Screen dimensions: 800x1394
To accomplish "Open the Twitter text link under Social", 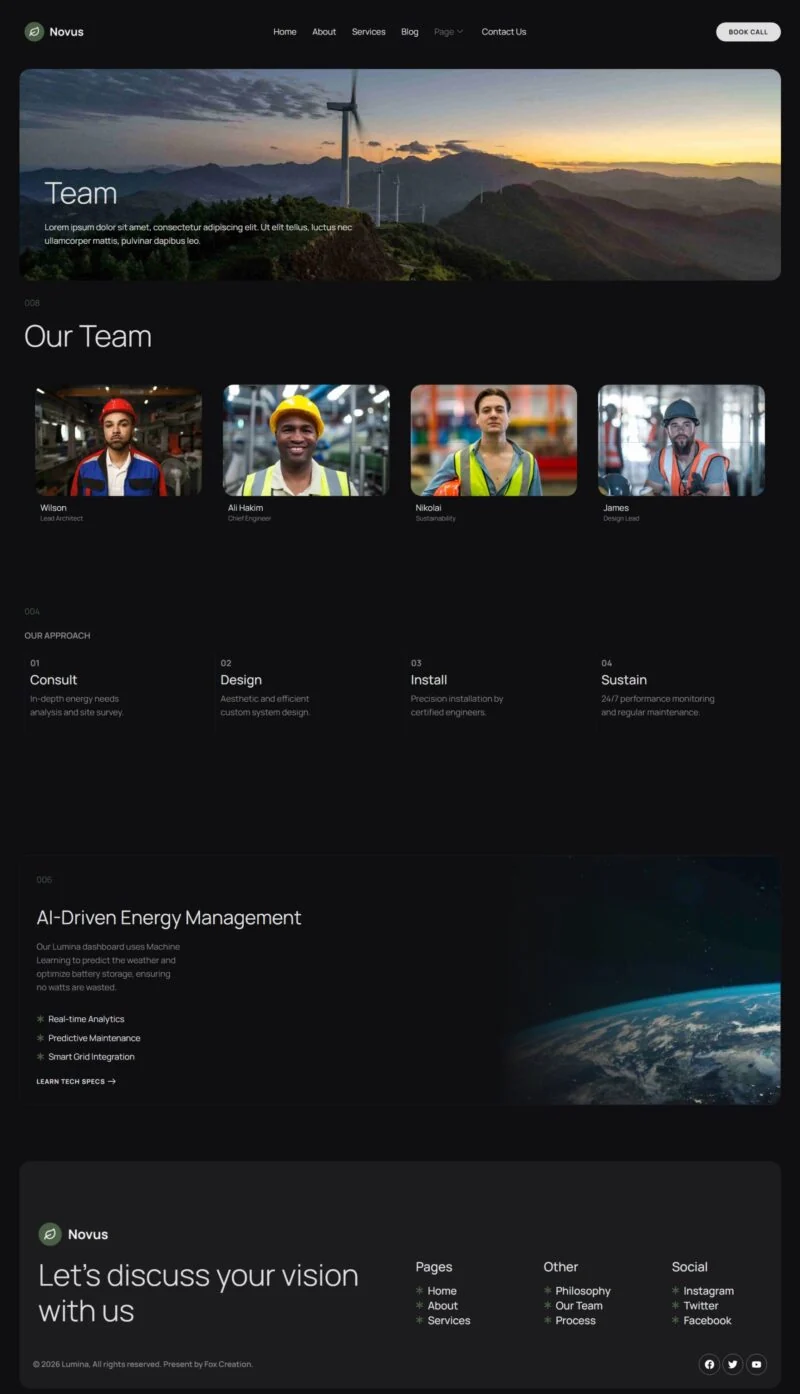I will [701, 1306].
